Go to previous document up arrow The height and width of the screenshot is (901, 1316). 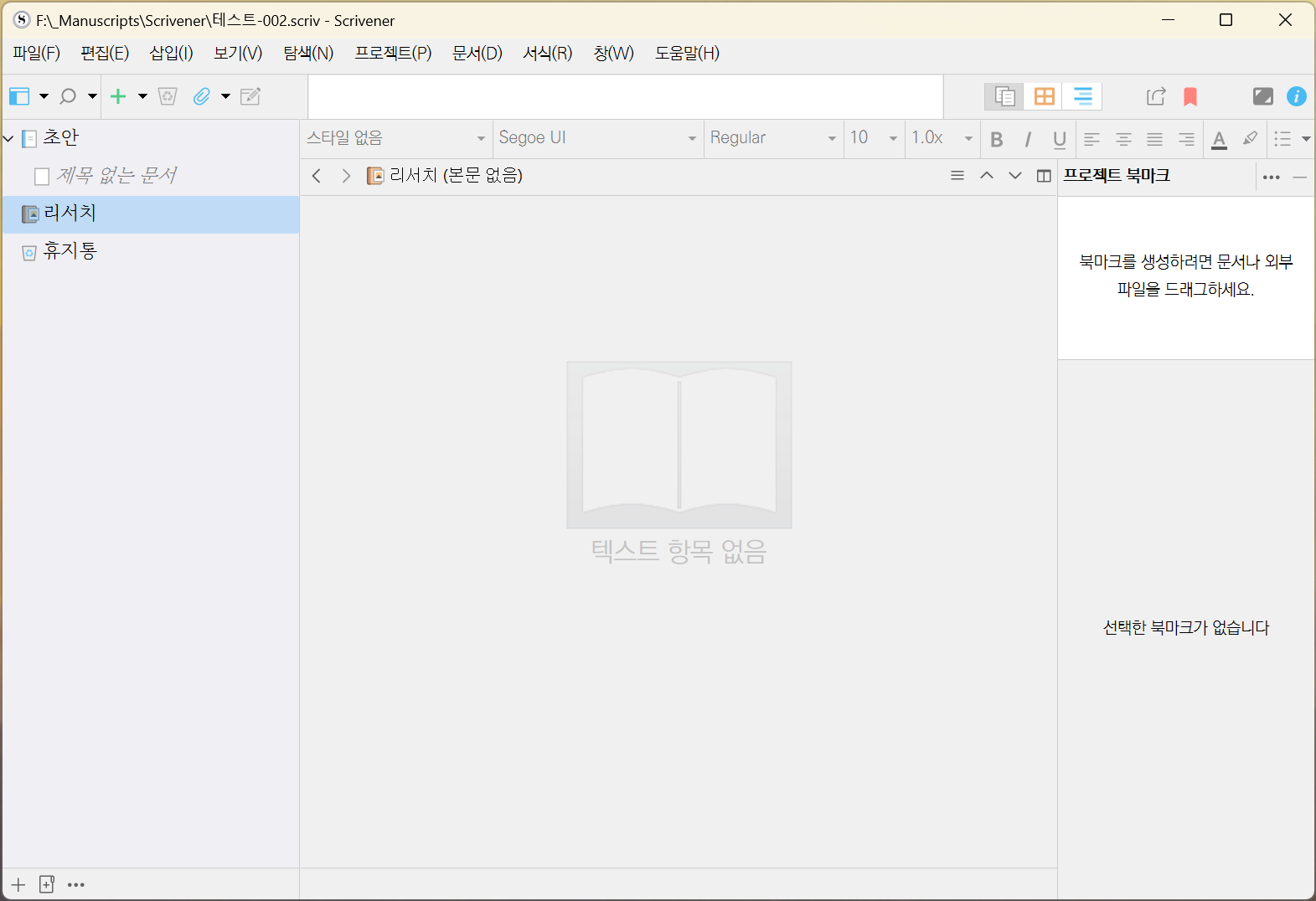pyautogui.click(x=987, y=176)
